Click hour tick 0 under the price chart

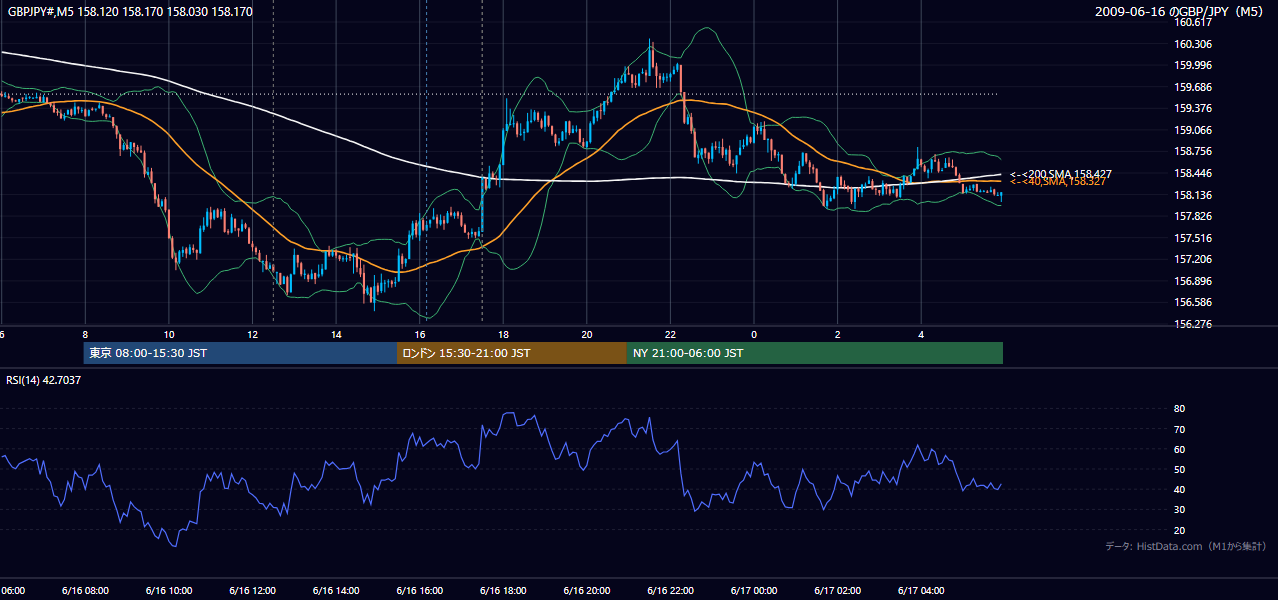[x=754, y=334]
